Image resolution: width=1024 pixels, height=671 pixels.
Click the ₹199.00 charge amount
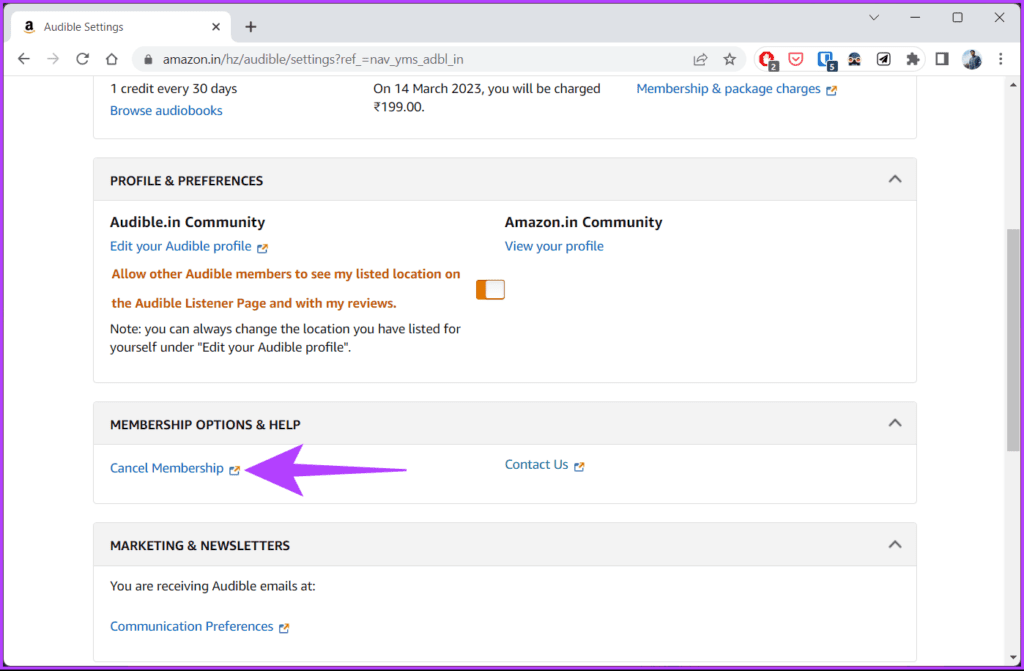[398, 107]
